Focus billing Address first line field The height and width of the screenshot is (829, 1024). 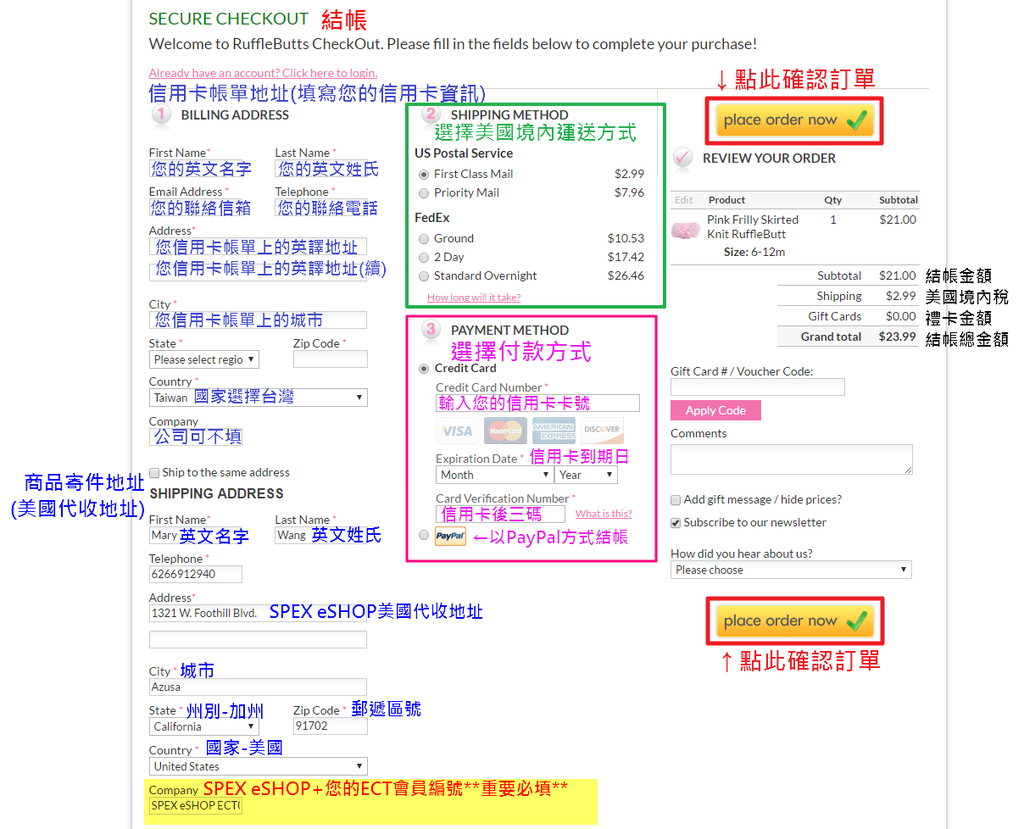pos(258,247)
